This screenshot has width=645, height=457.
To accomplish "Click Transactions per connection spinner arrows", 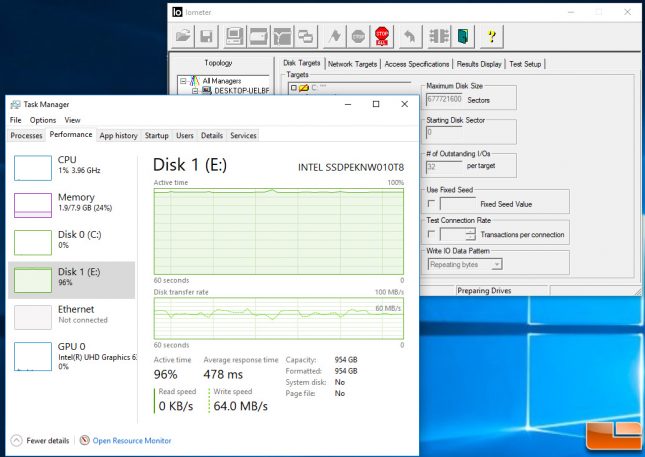I will click(x=471, y=234).
